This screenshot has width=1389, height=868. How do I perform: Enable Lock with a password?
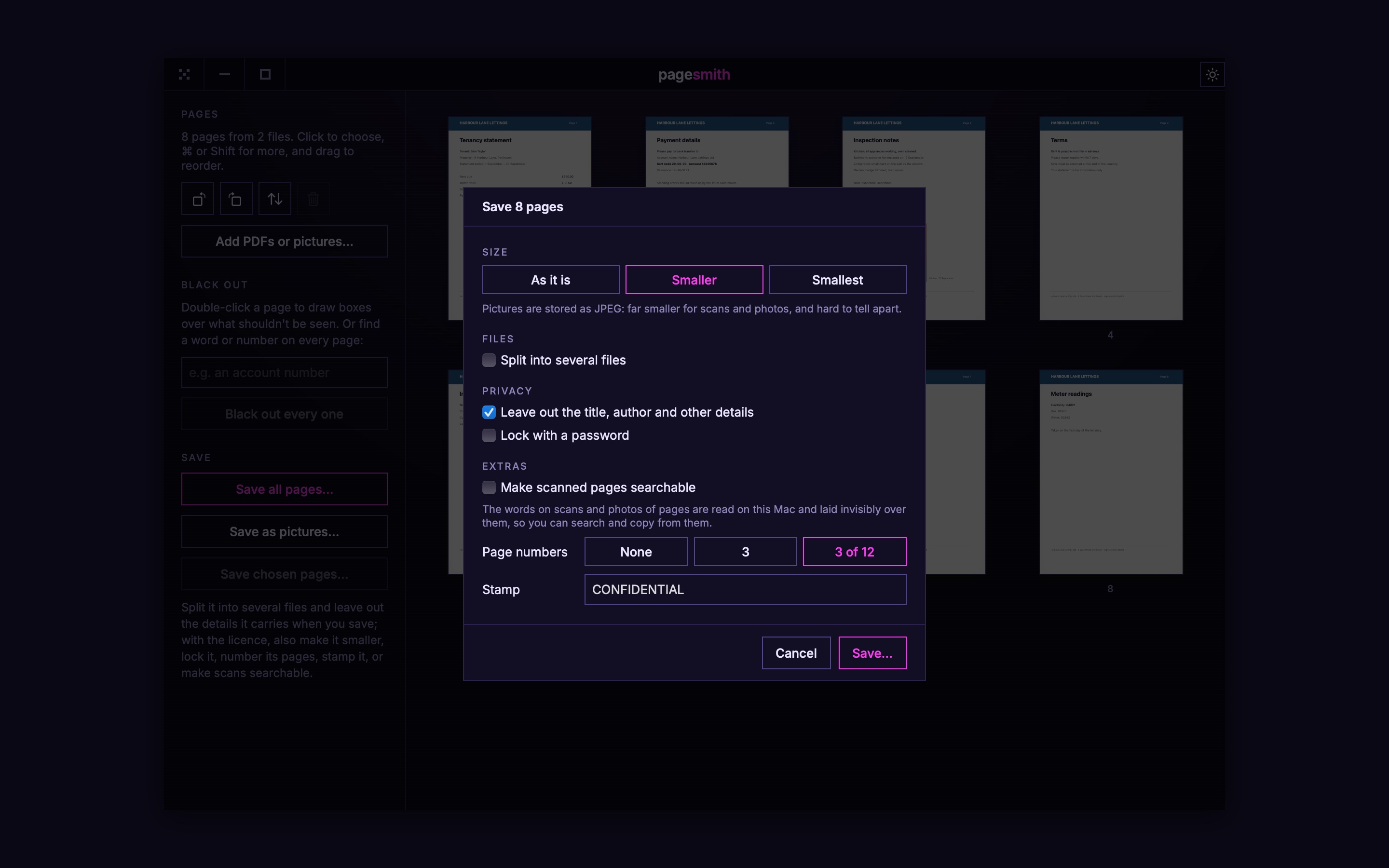pos(489,435)
